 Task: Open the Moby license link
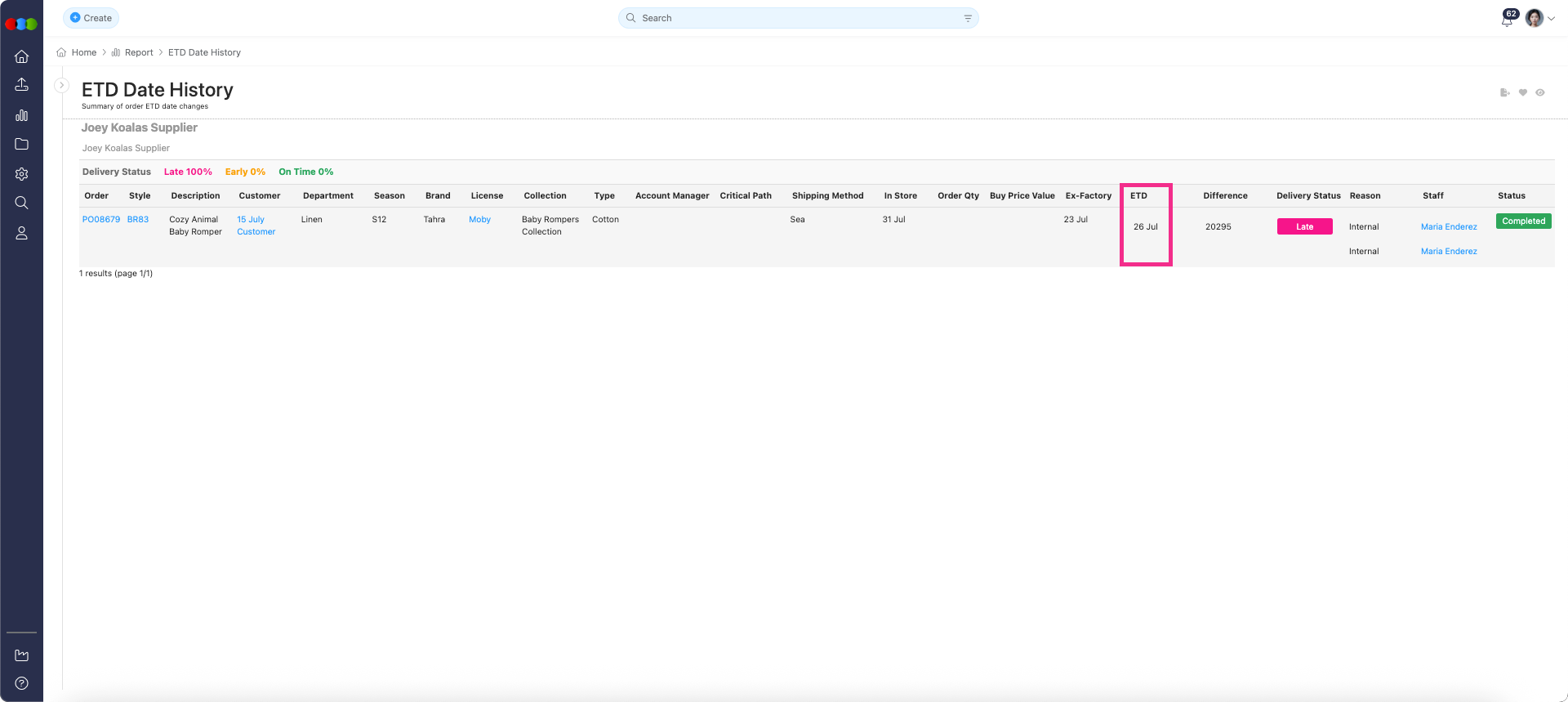(x=479, y=220)
